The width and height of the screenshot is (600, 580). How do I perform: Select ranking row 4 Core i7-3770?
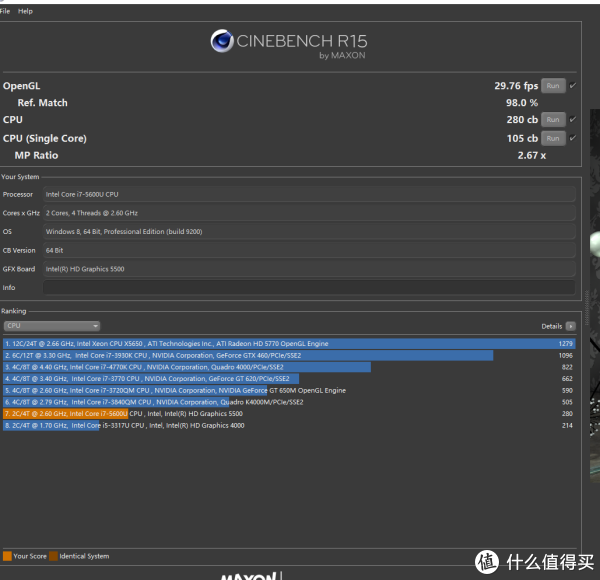click(x=289, y=379)
